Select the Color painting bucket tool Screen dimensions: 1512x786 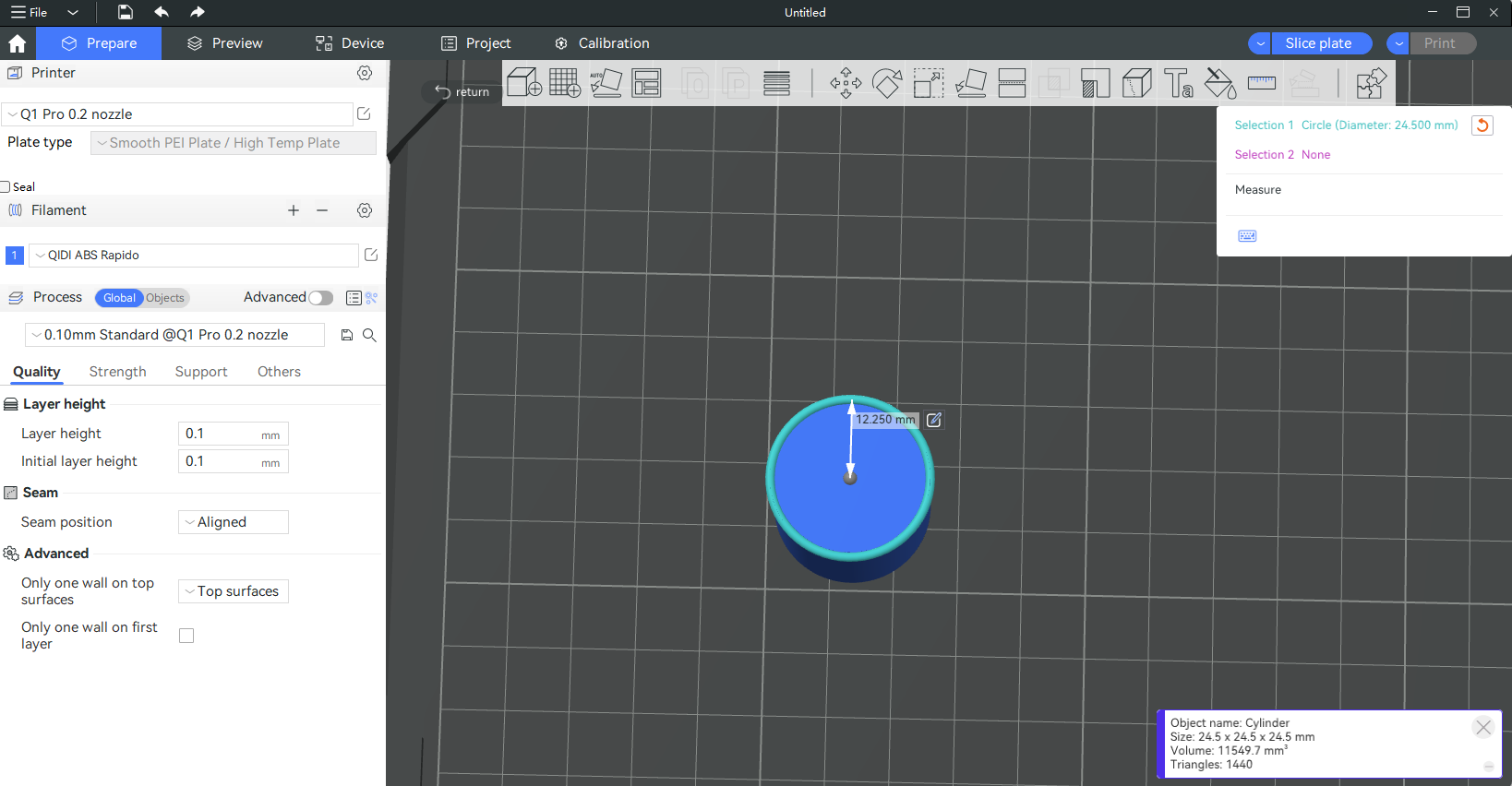[1219, 83]
